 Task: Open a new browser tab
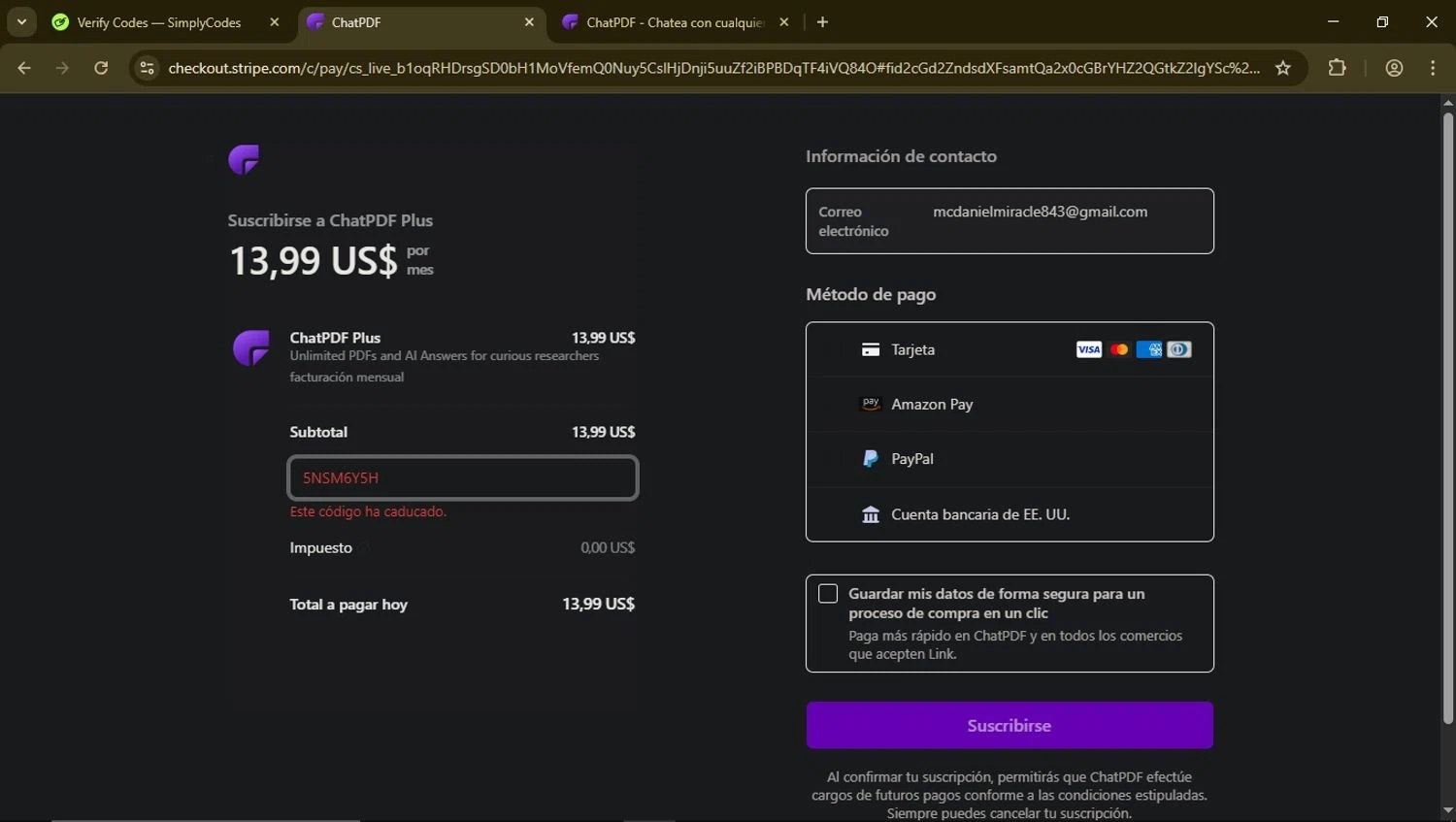click(x=822, y=22)
